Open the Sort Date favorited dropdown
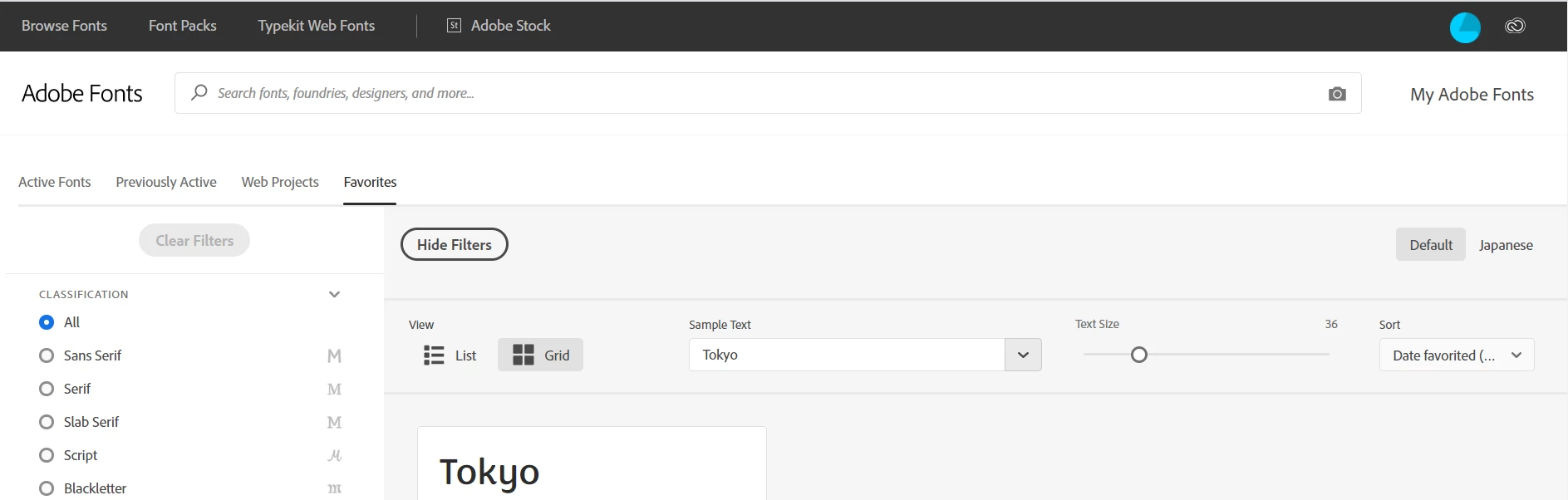1568x500 pixels. [1457, 355]
